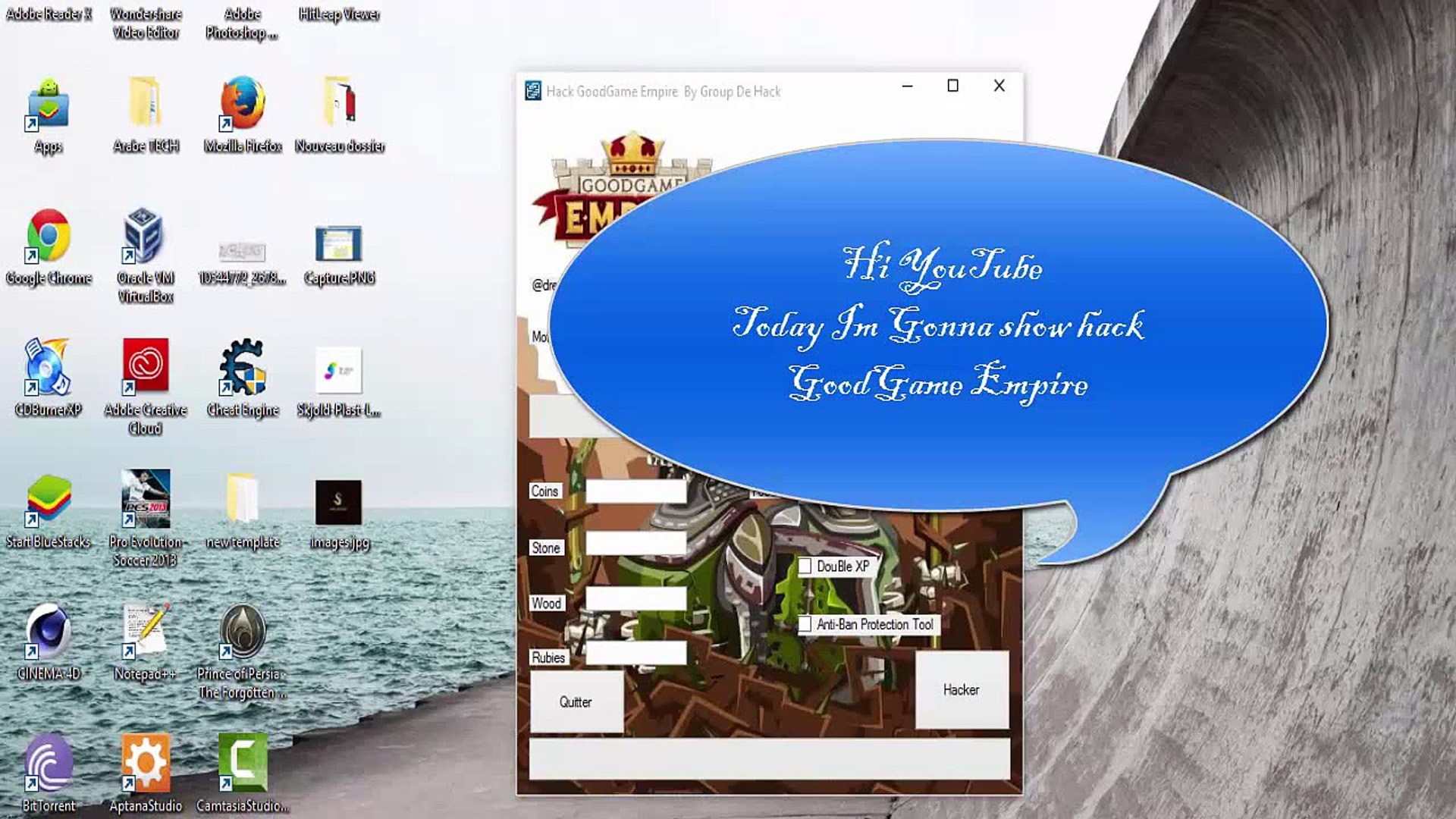Click the hack tool window title icon
The width and height of the screenshot is (1456, 819).
click(533, 91)
